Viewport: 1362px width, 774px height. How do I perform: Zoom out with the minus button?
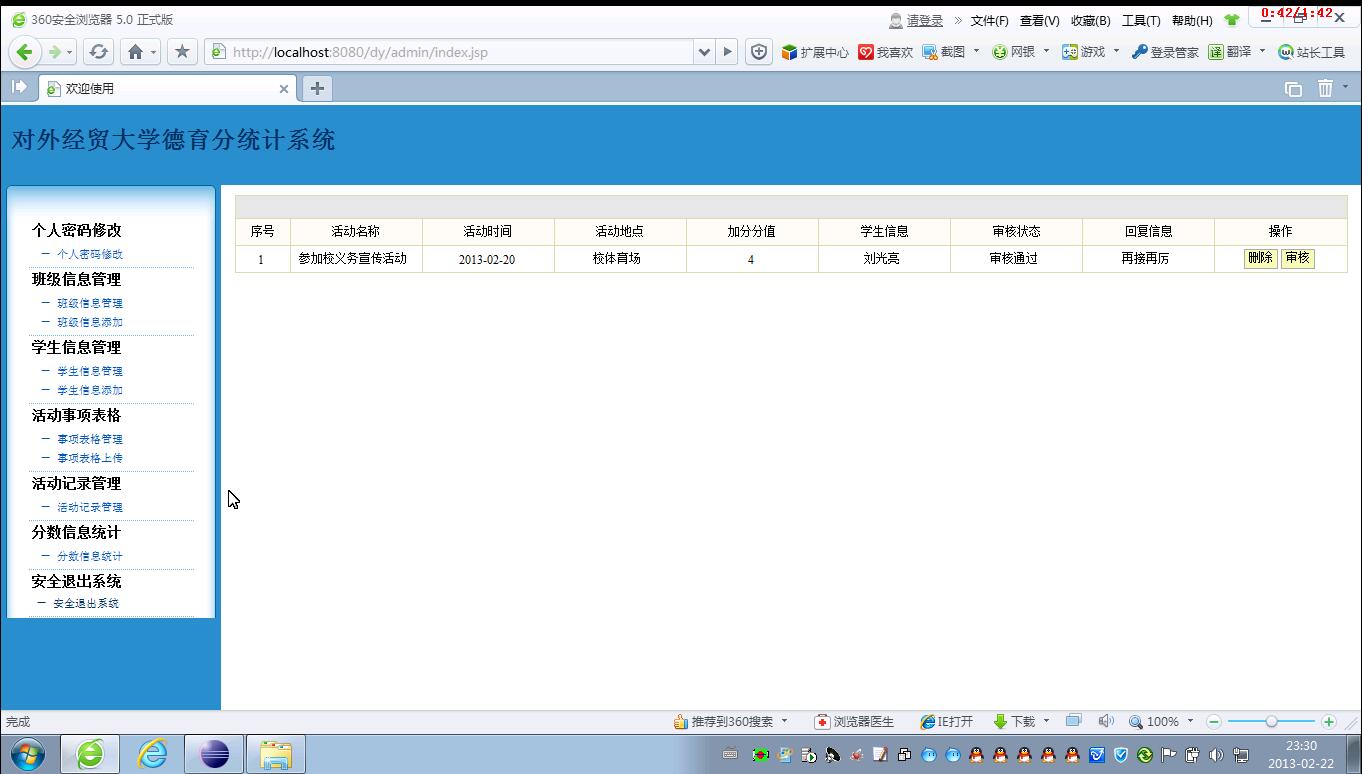point(1214,721)
